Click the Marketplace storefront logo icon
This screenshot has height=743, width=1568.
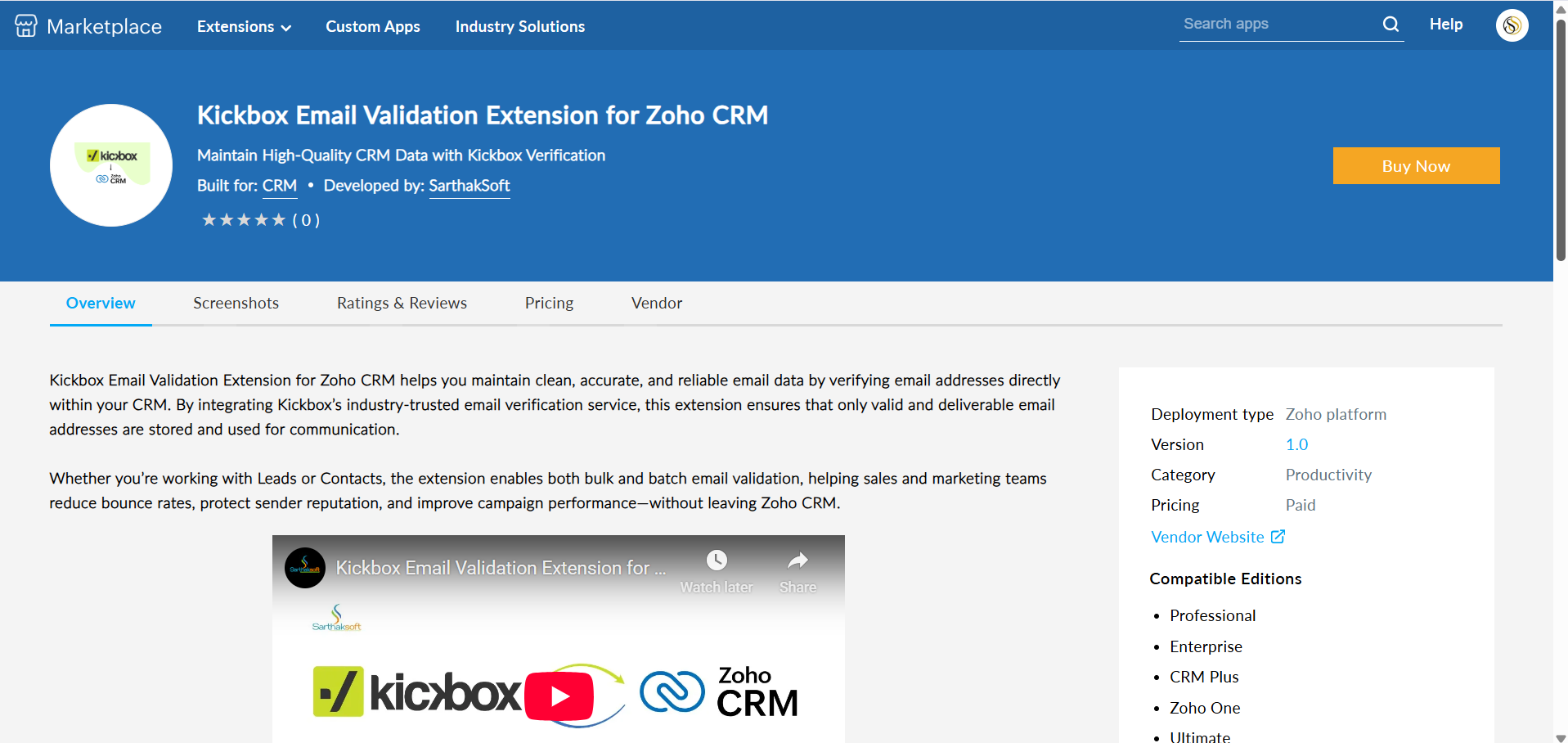(x=26, y=26)
